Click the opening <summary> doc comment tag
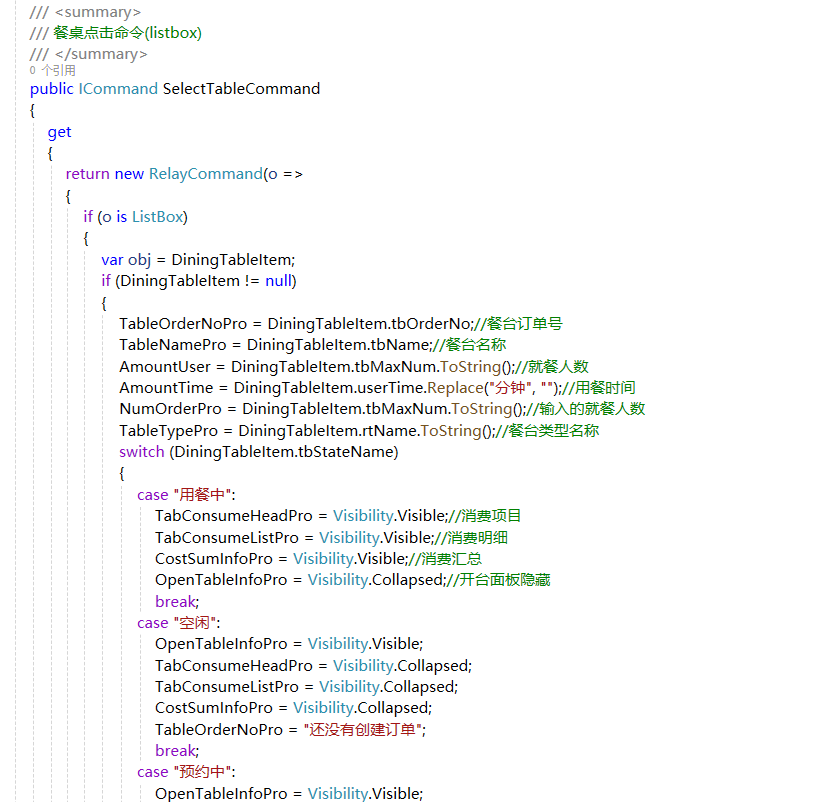This screenshot has height=802, width=824. click(x=98, y=12)
